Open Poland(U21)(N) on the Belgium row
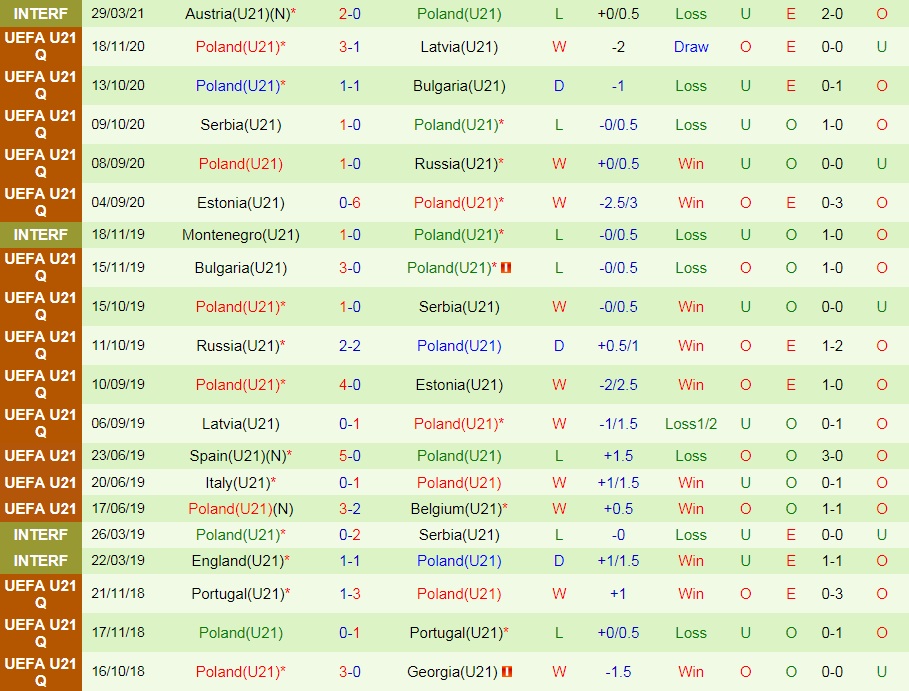This screenshot has height=691, width=909. pos(241,509)
